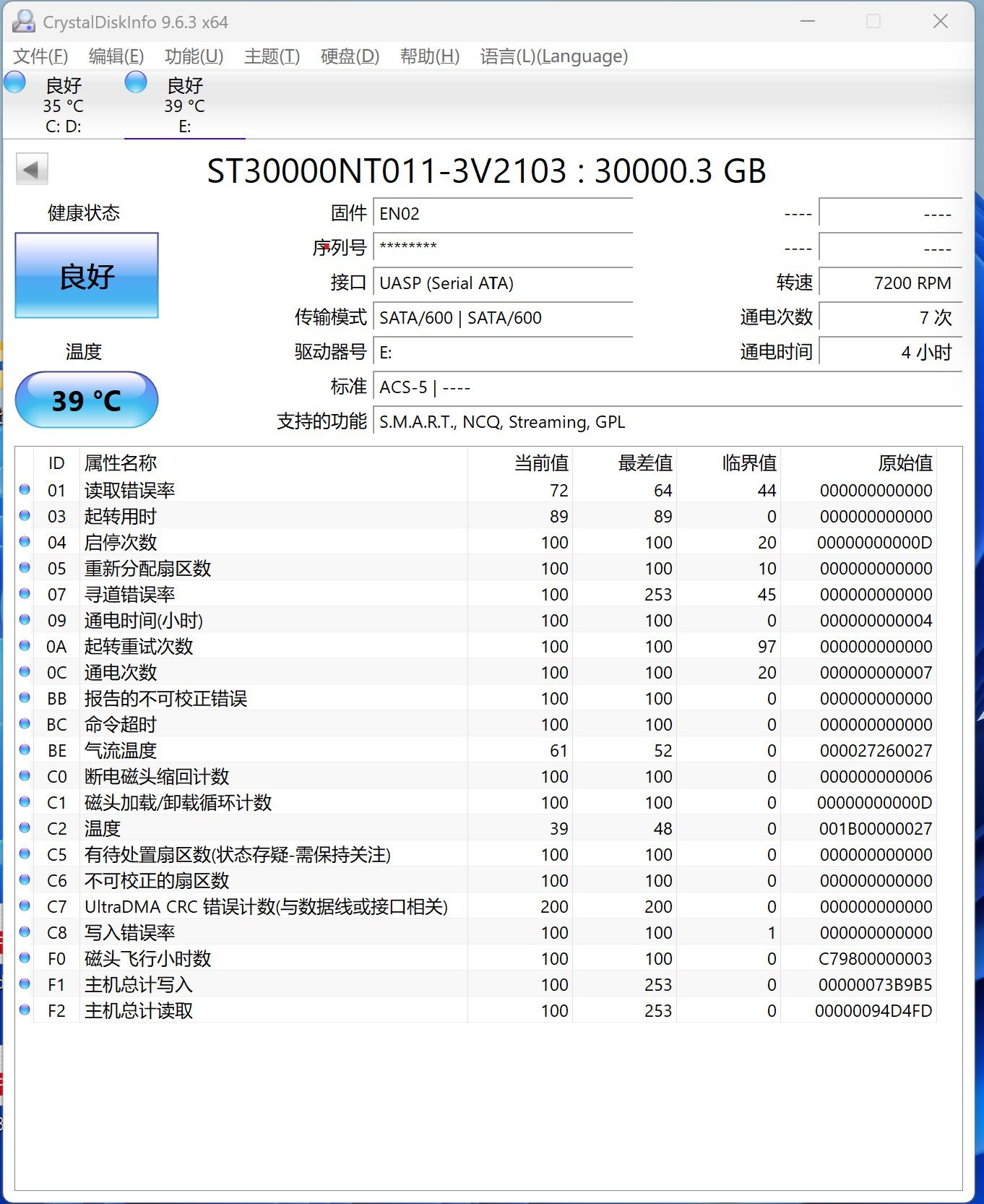Open the 文件(F) menu

[40, 56]
